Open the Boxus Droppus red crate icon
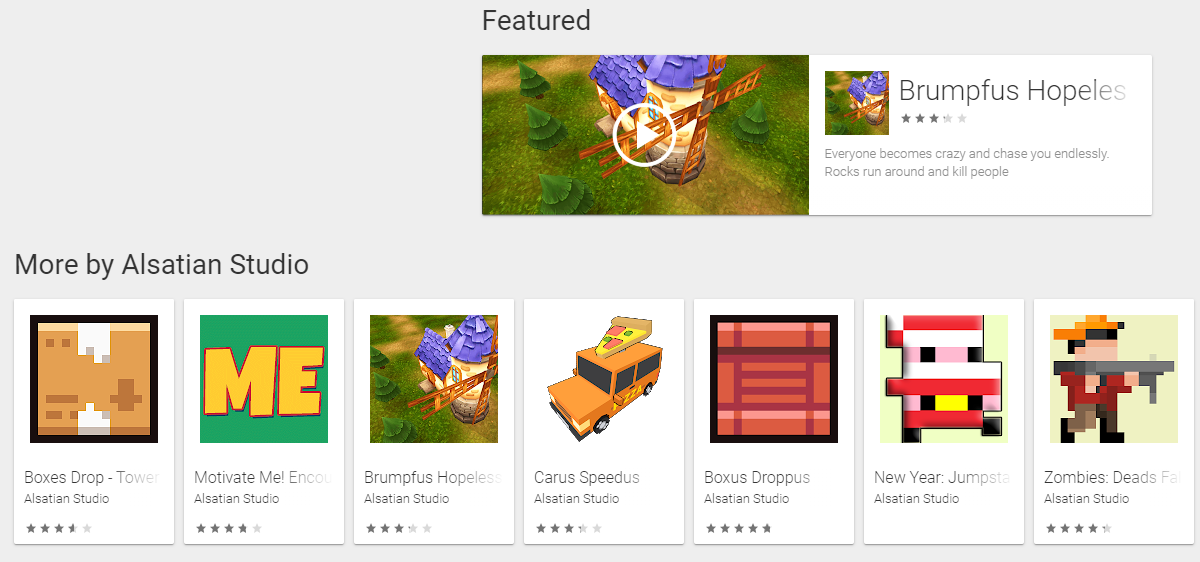The height and width of the screenshot is (562, 1200). 774,379
